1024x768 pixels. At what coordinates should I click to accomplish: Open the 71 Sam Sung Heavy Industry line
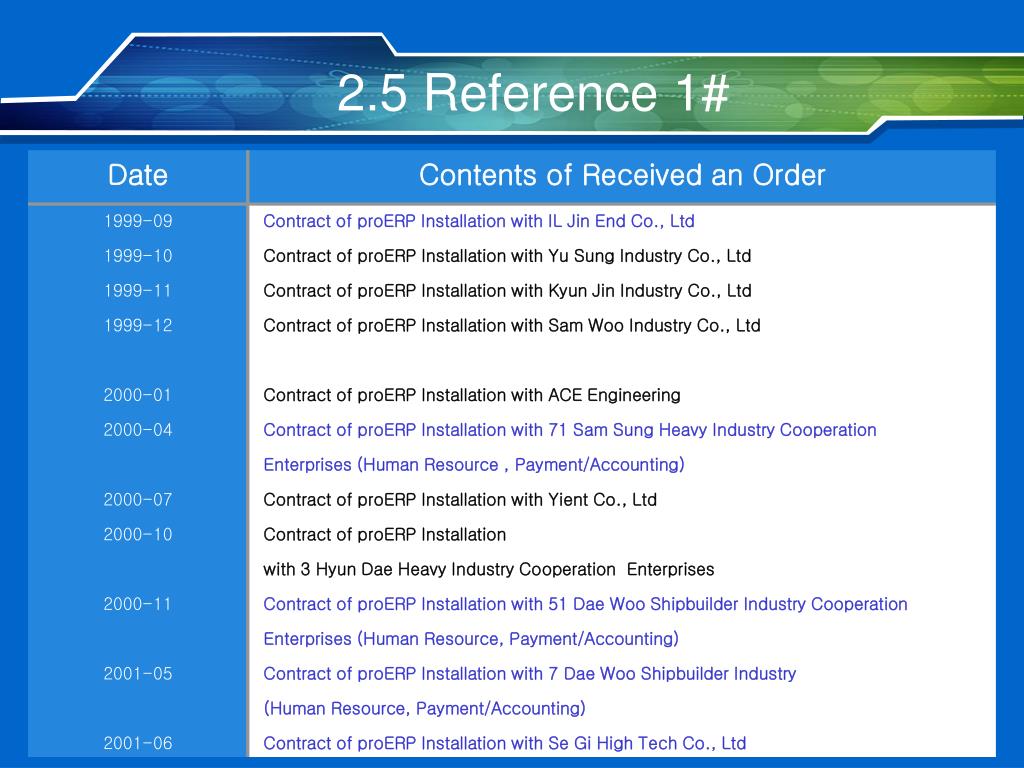[x=570, y=430]
